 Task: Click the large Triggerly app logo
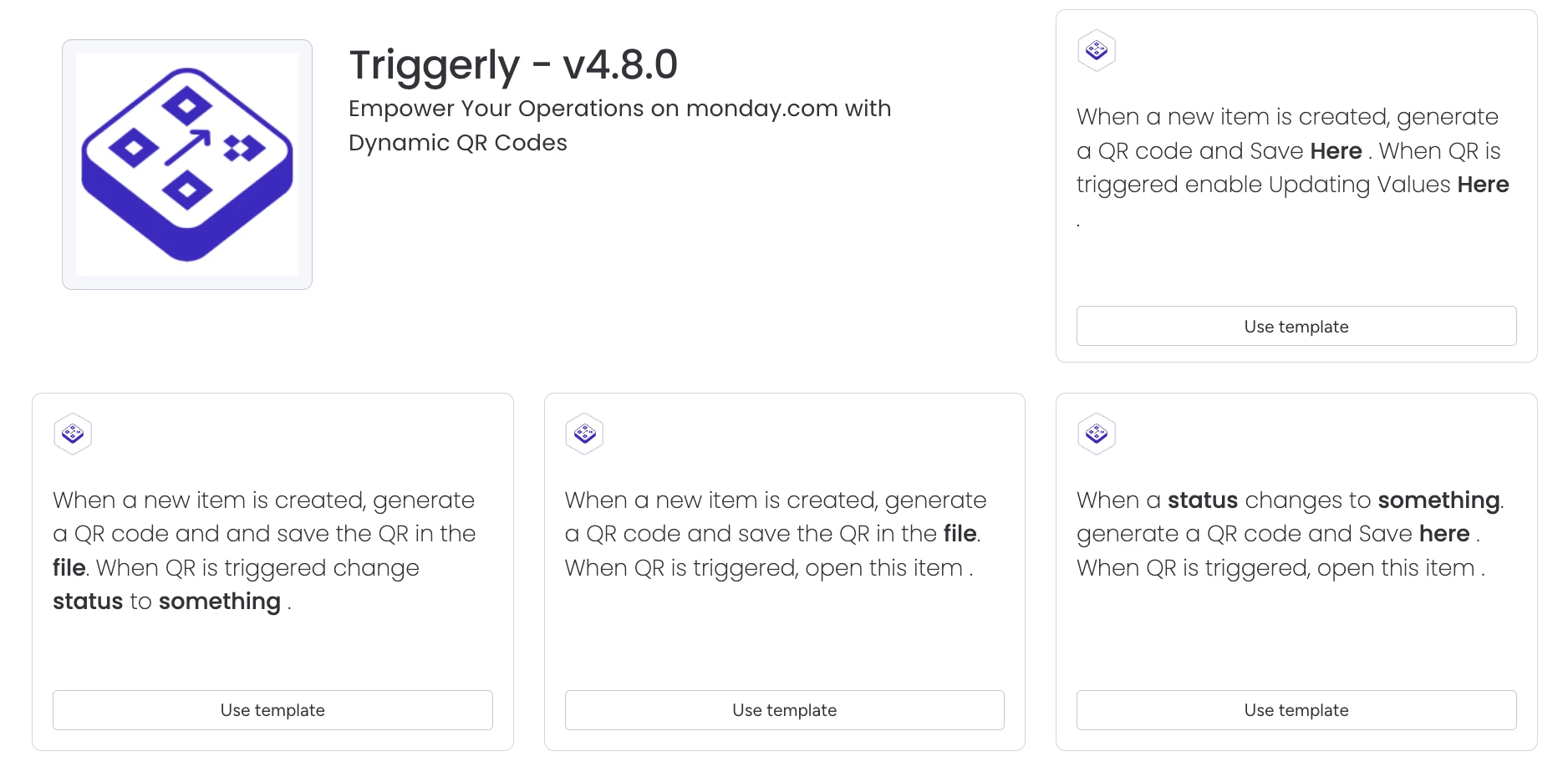point(187,165)
